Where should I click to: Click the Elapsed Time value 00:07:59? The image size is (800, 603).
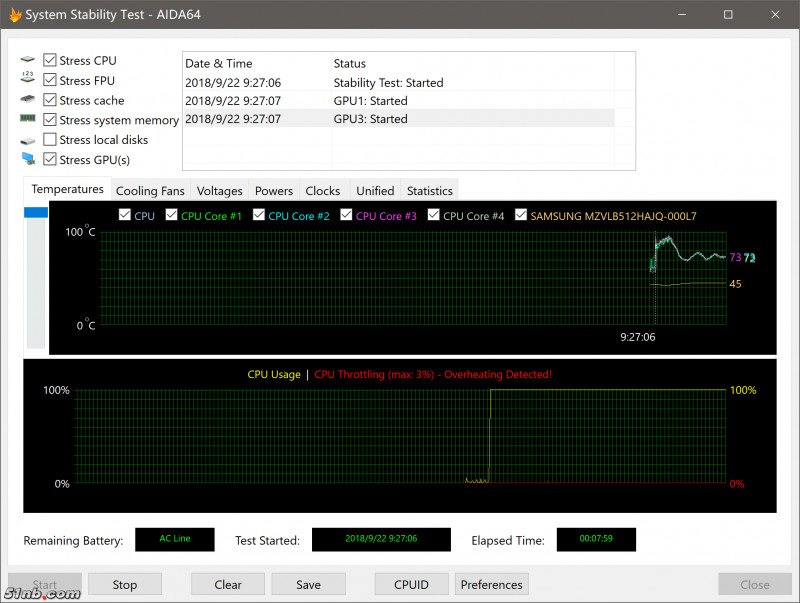click(x=596, y=539)
